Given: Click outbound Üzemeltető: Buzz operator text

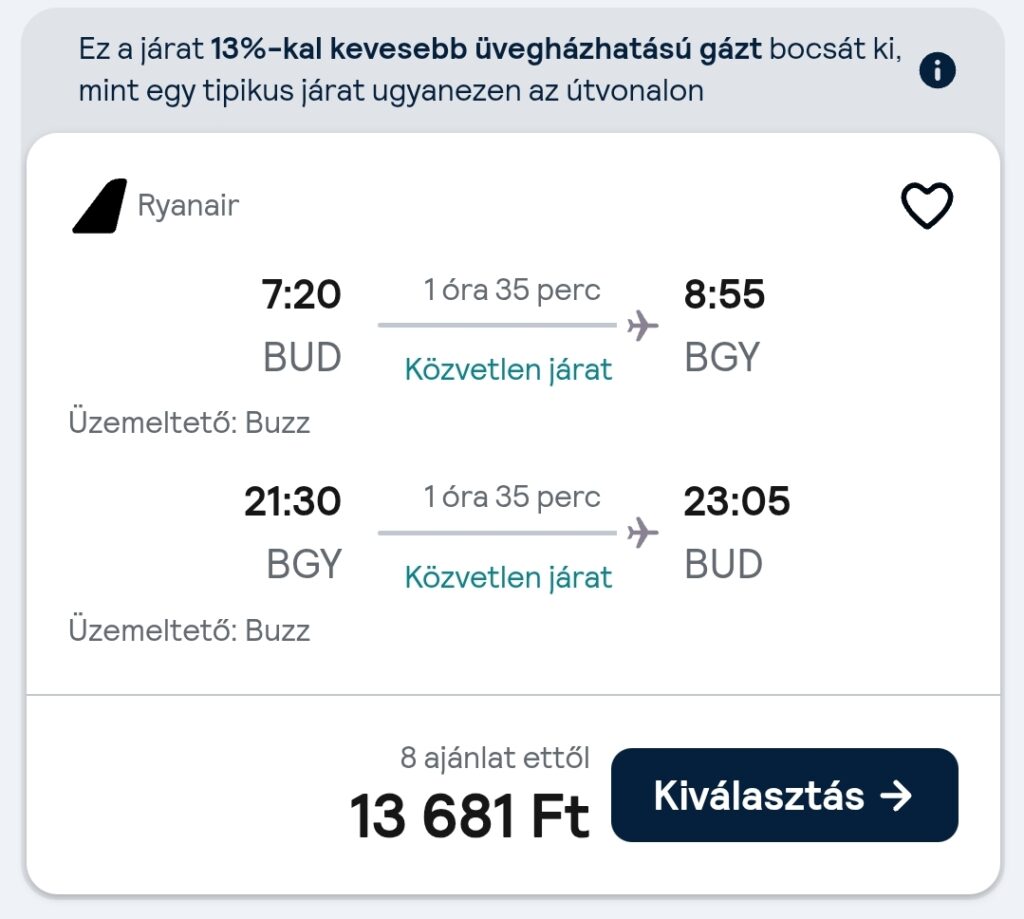Looking at the screenshot, I should 189,423.
